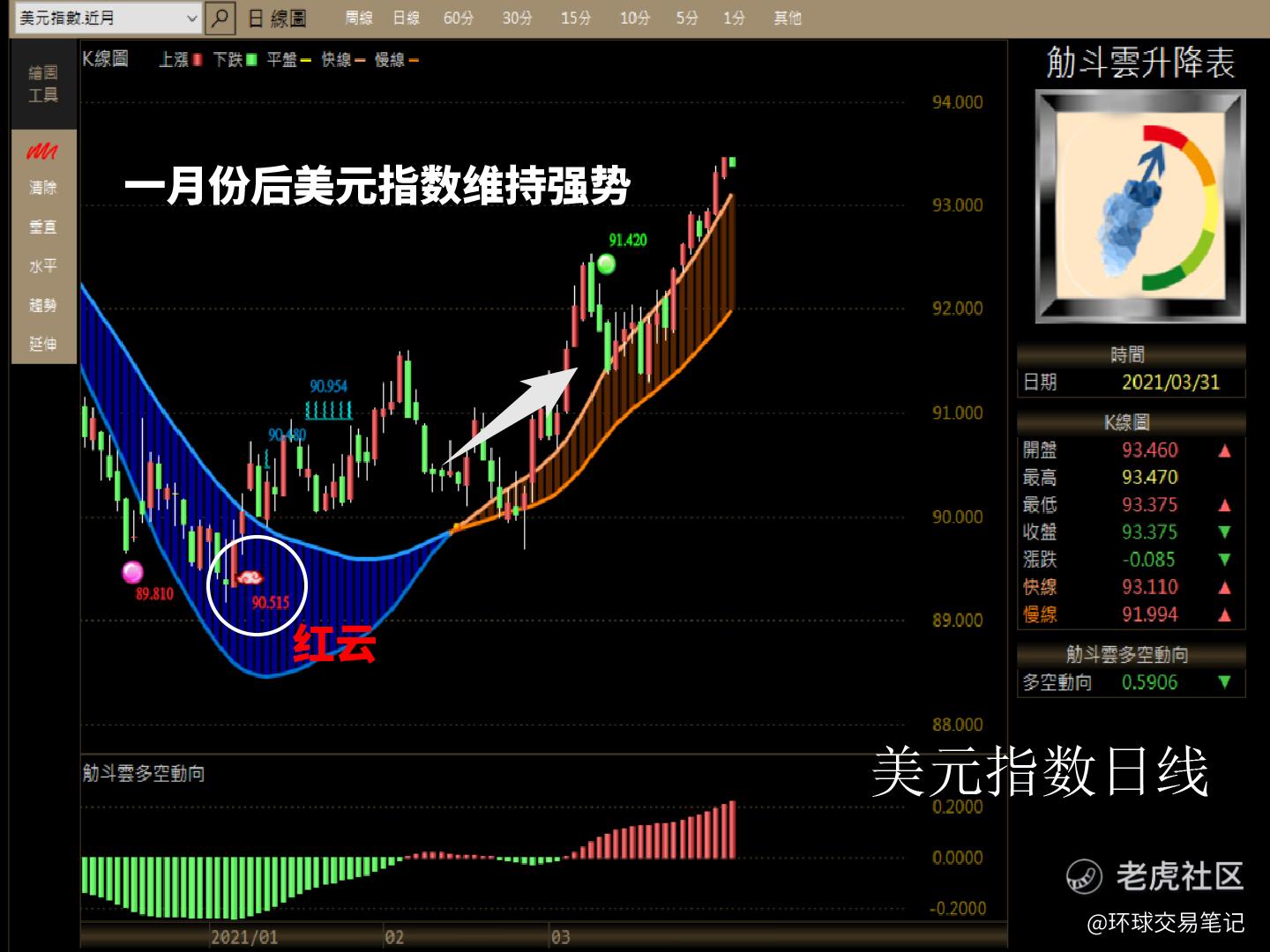This screenshot has width=1270, height=952.
Task: Click the red up arrow beside 最低
Action: pos(1224,505)
